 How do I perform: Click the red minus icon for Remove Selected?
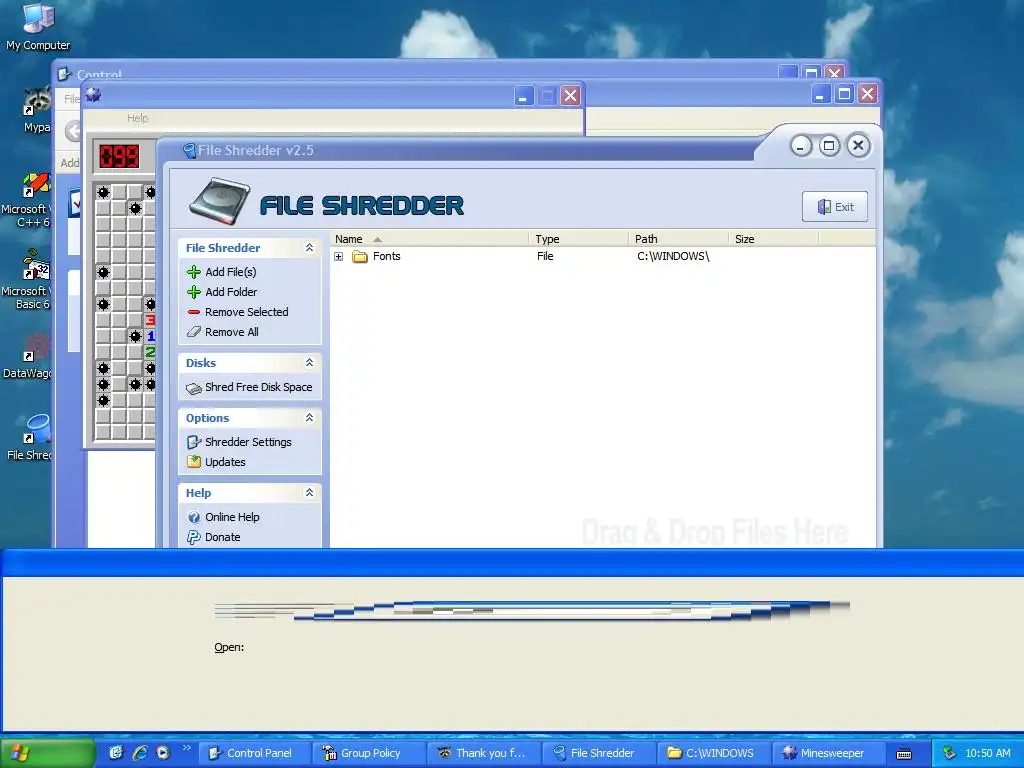pyautogui.click(x=194, y=312)
